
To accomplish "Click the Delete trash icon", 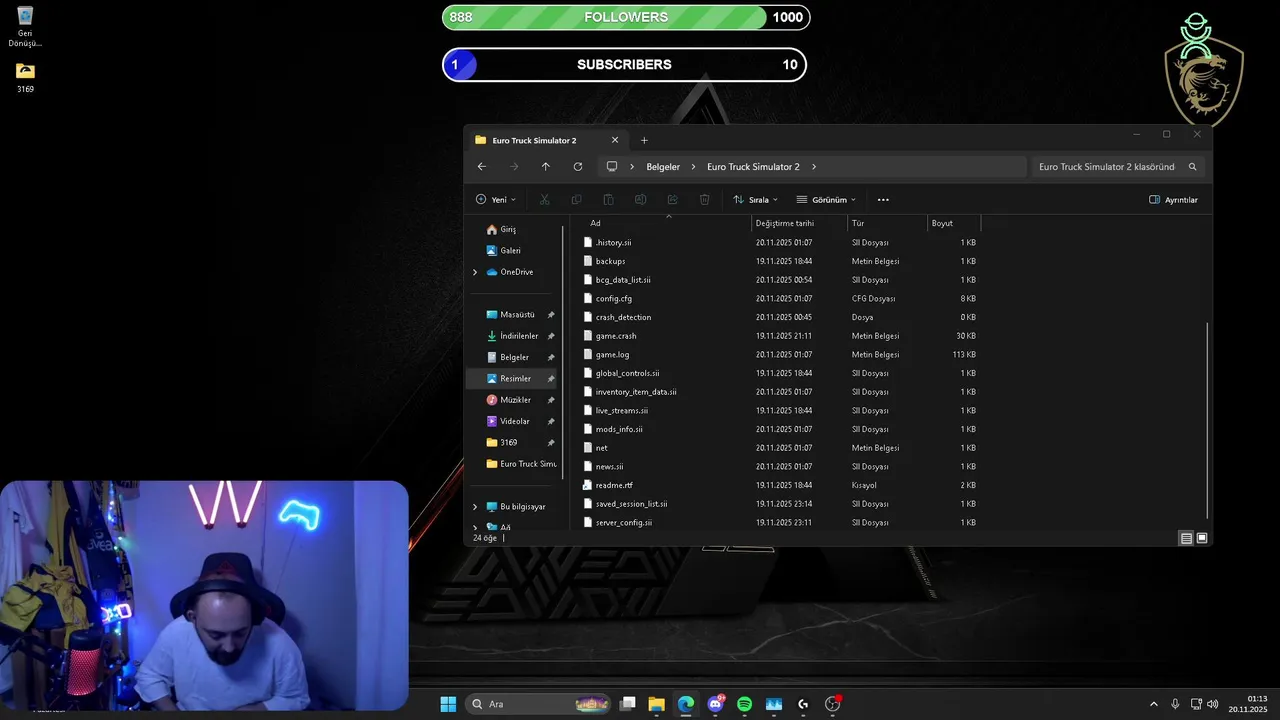I will click(704, 200).
